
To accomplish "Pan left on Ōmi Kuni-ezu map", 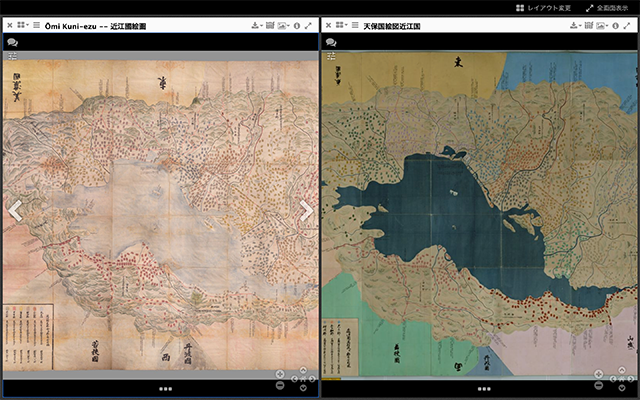I will pos(294,379).
